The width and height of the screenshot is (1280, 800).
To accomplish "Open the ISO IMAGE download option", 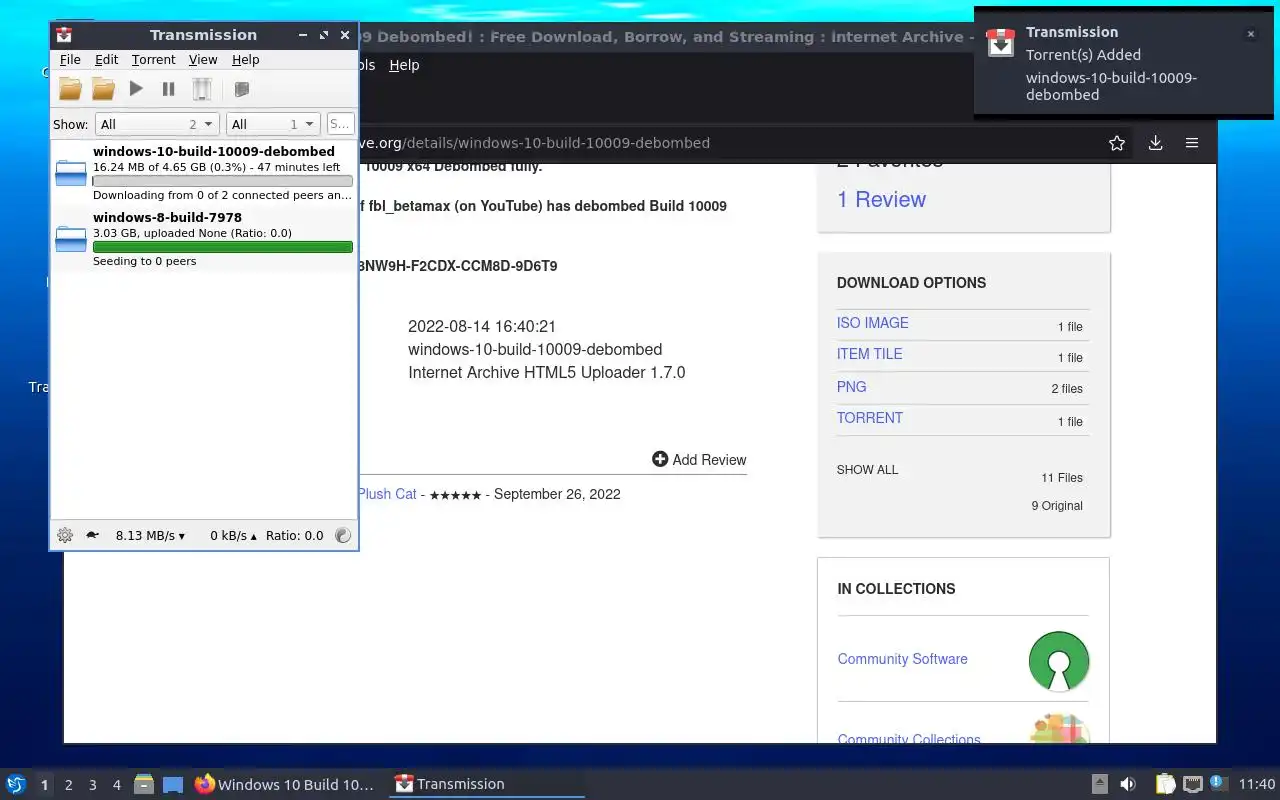I will click(x=873, y=323).
